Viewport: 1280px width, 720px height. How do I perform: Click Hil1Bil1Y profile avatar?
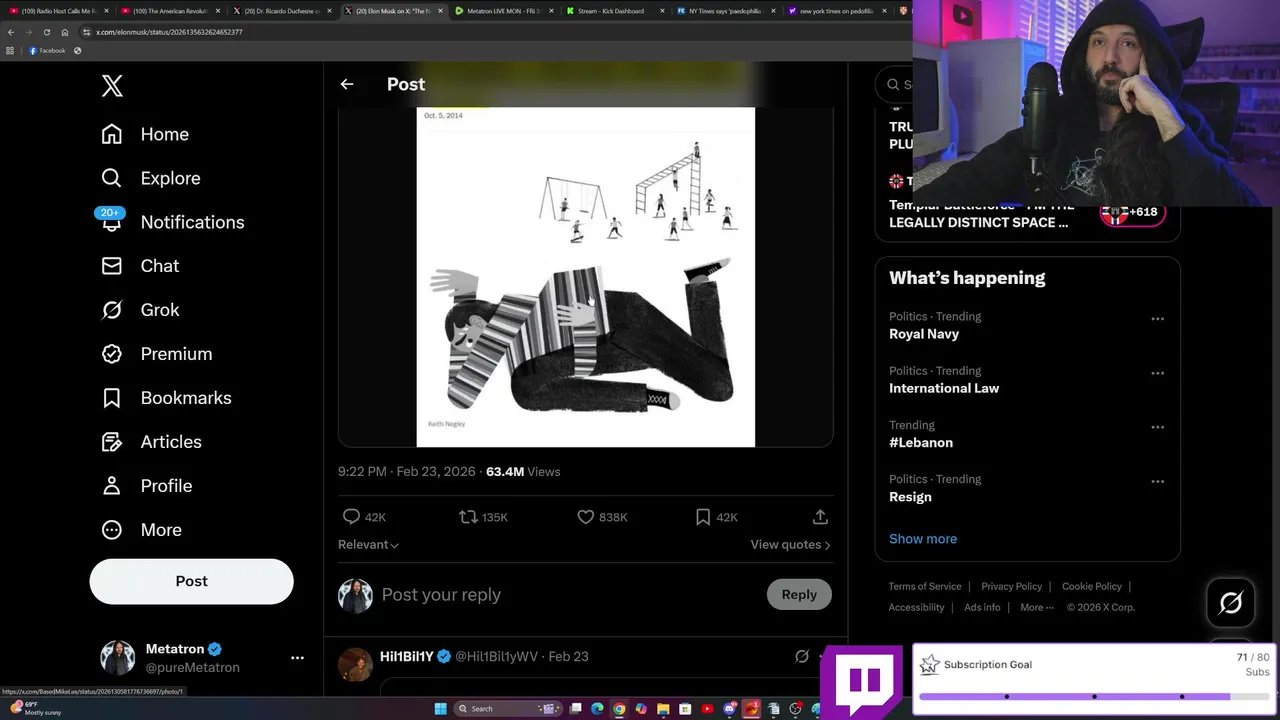[355, 664]
